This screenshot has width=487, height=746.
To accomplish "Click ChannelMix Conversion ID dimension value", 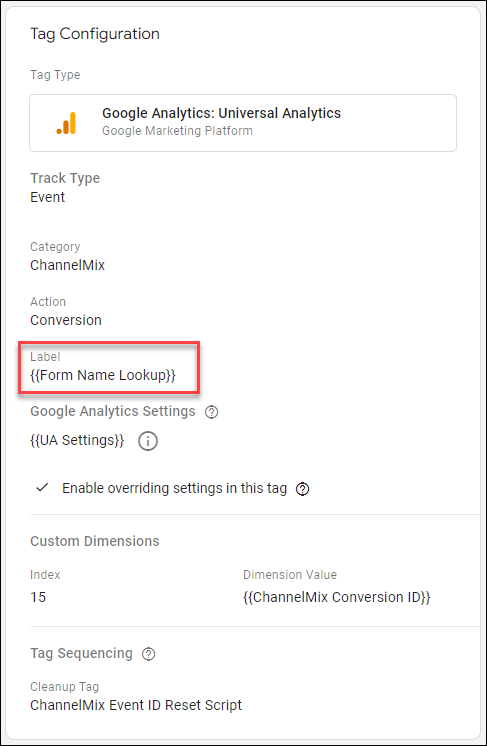I will coord(337,598).
